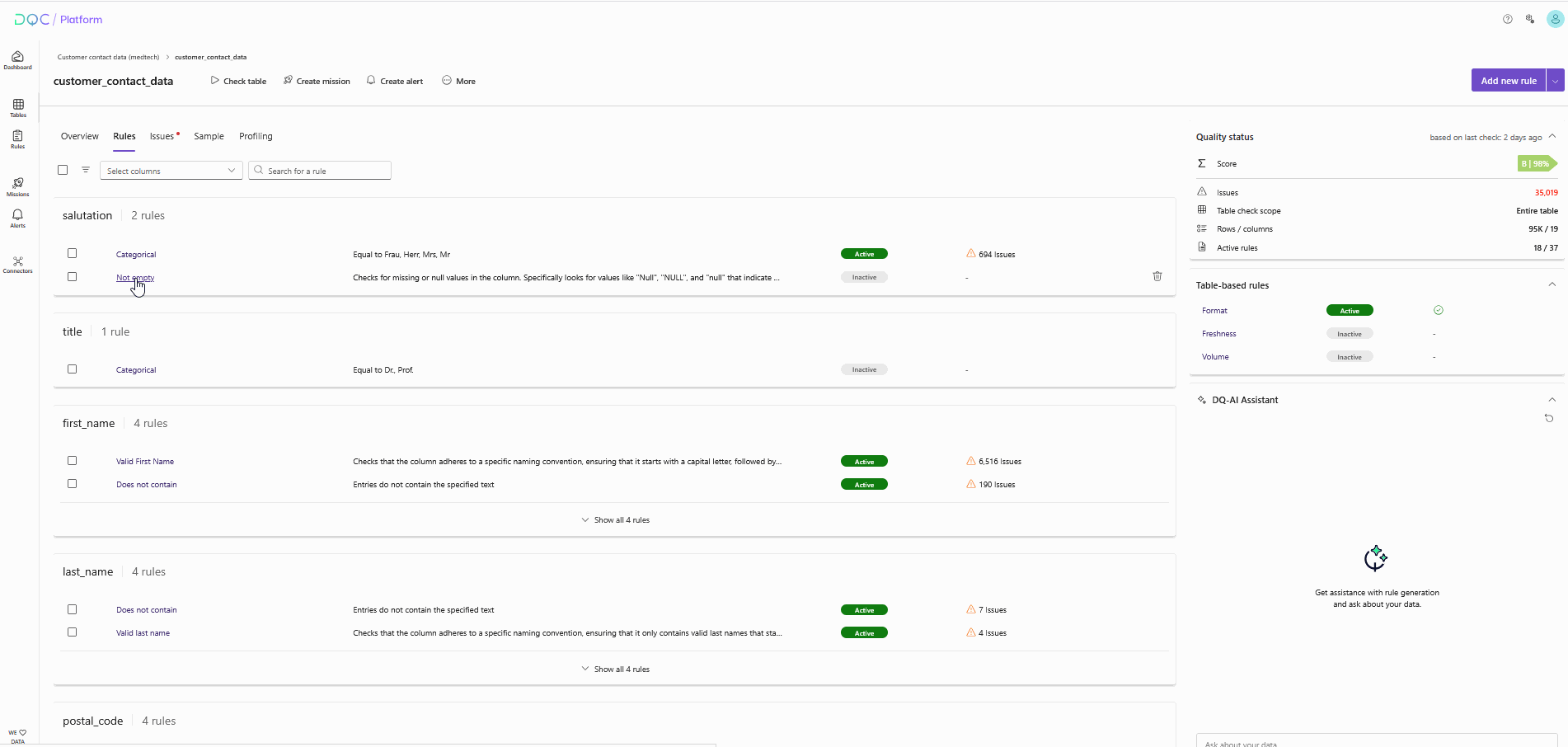Screen dimensions: 1568x747
Task: Click the help question mark icon
Action: click(x=1508, y=20)
